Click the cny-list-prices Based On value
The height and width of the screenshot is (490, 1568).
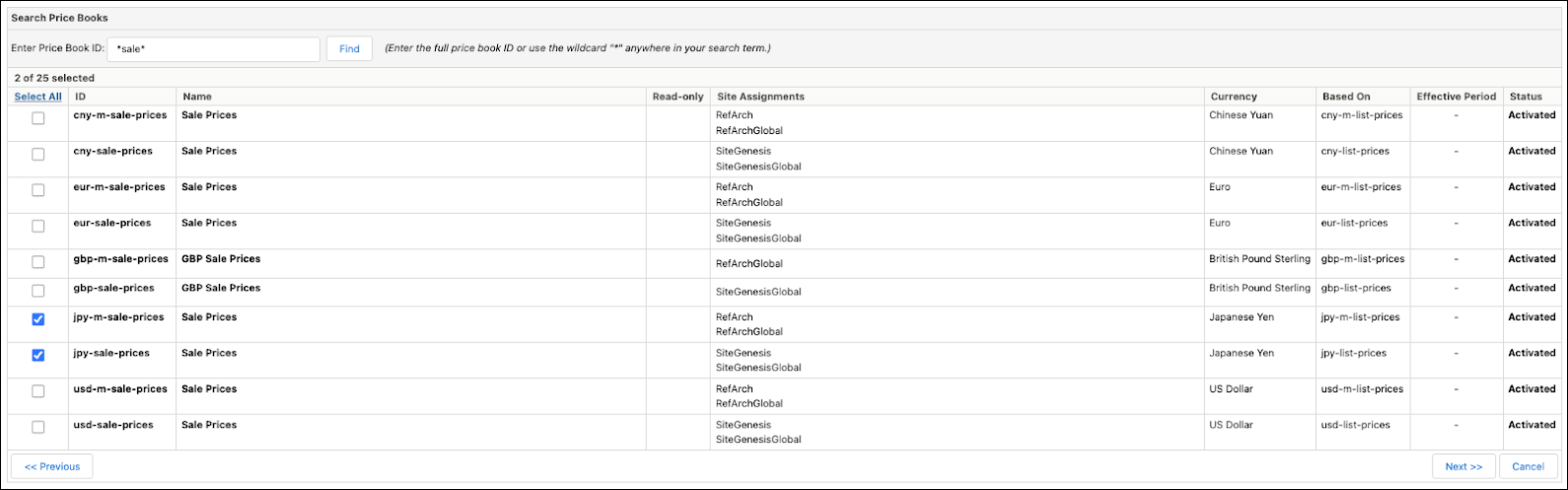[1355, 151]
